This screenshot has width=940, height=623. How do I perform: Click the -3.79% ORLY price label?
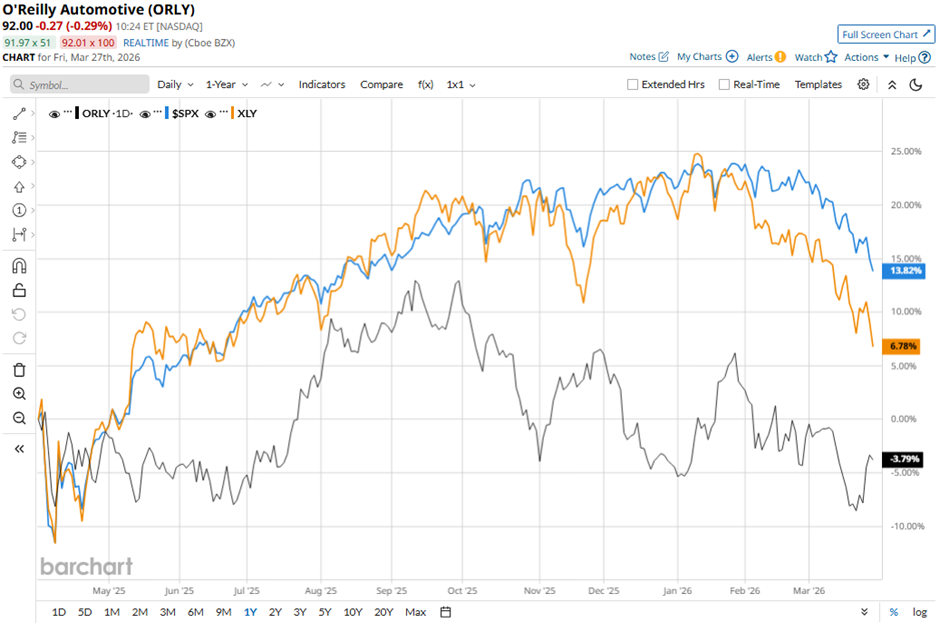tap(903, 459)
